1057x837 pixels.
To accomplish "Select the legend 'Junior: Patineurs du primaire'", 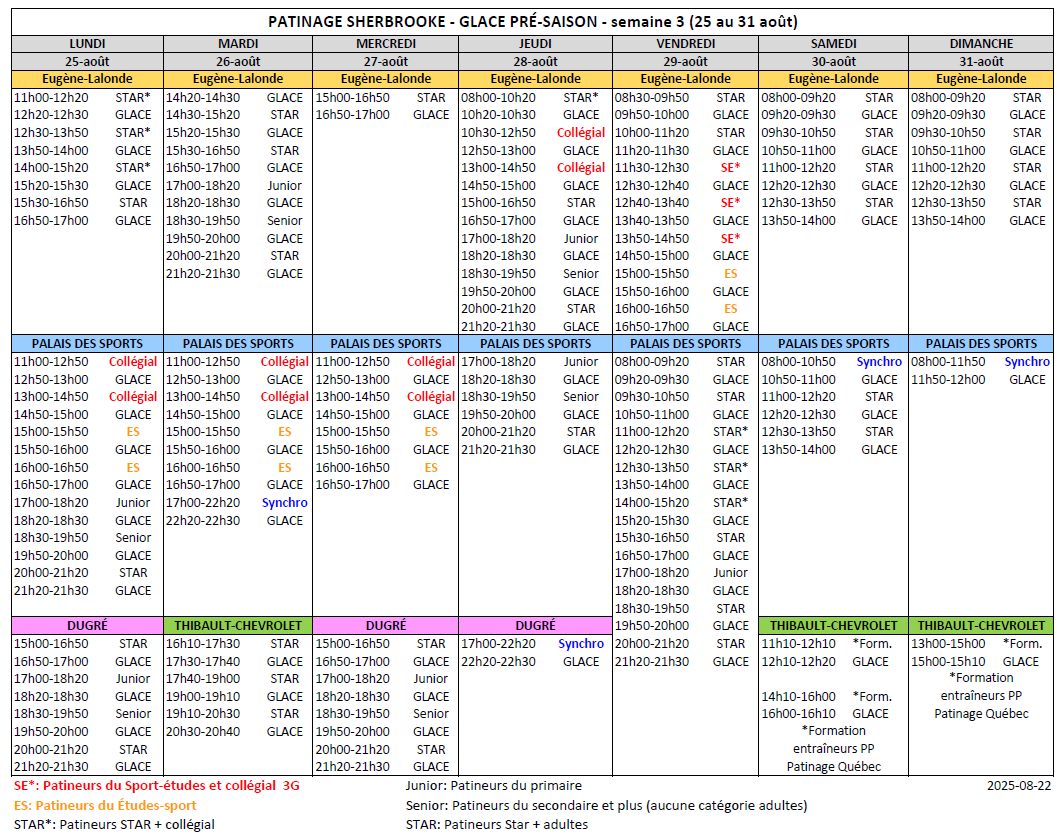I will (x=493, y=786).
